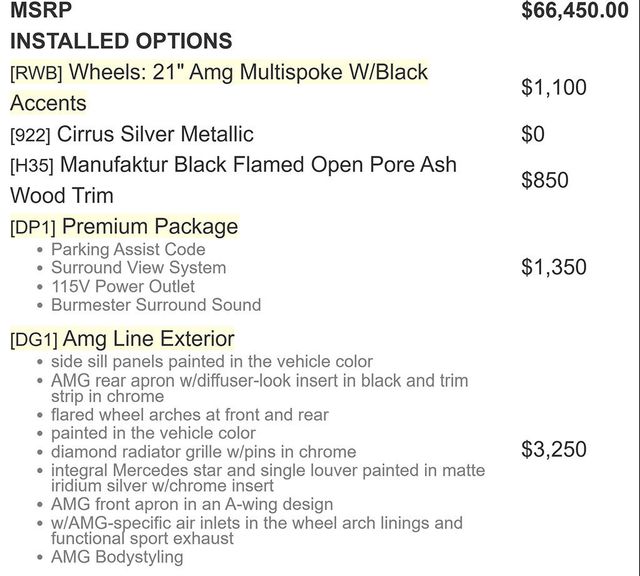Click the Cirrus Silver Metallic option

point(155,134)
